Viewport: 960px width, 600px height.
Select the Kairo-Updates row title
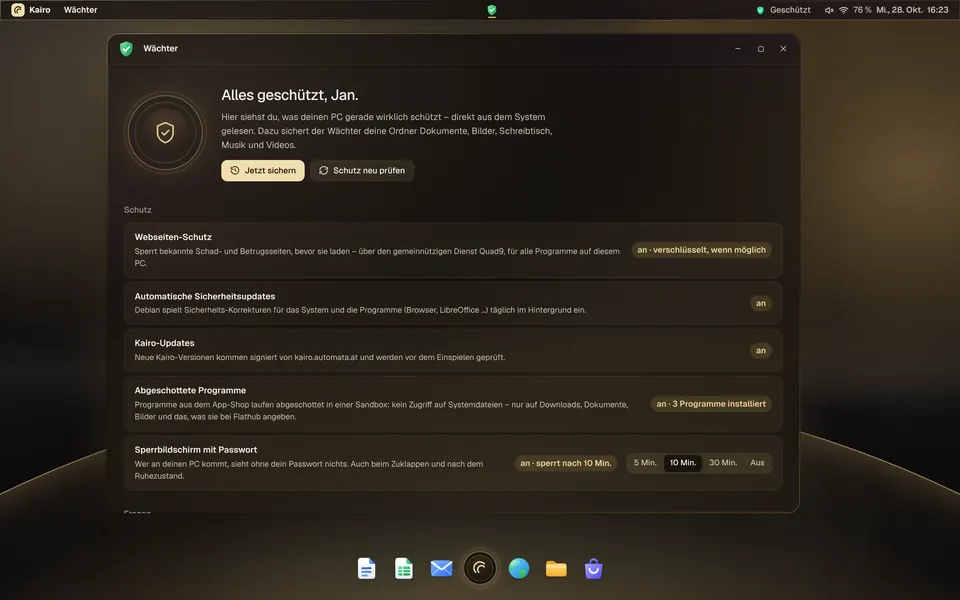click(x=165, y=343)
